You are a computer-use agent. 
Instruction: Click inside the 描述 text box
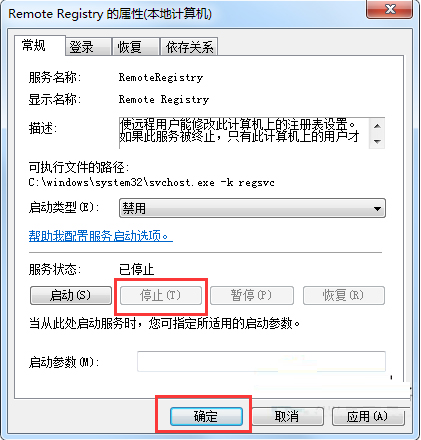pyautogui.click(x=244, y=133)
